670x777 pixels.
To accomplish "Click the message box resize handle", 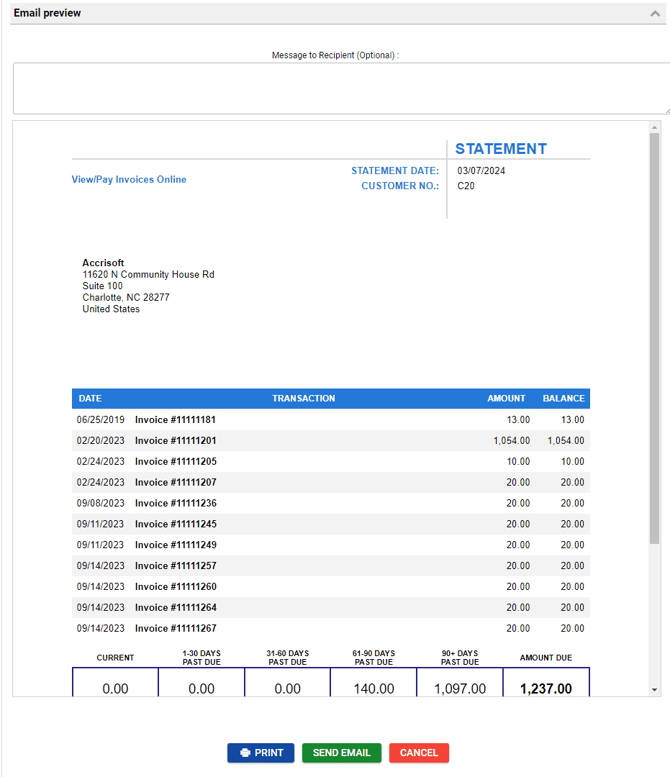I will (x=666, y=110).
